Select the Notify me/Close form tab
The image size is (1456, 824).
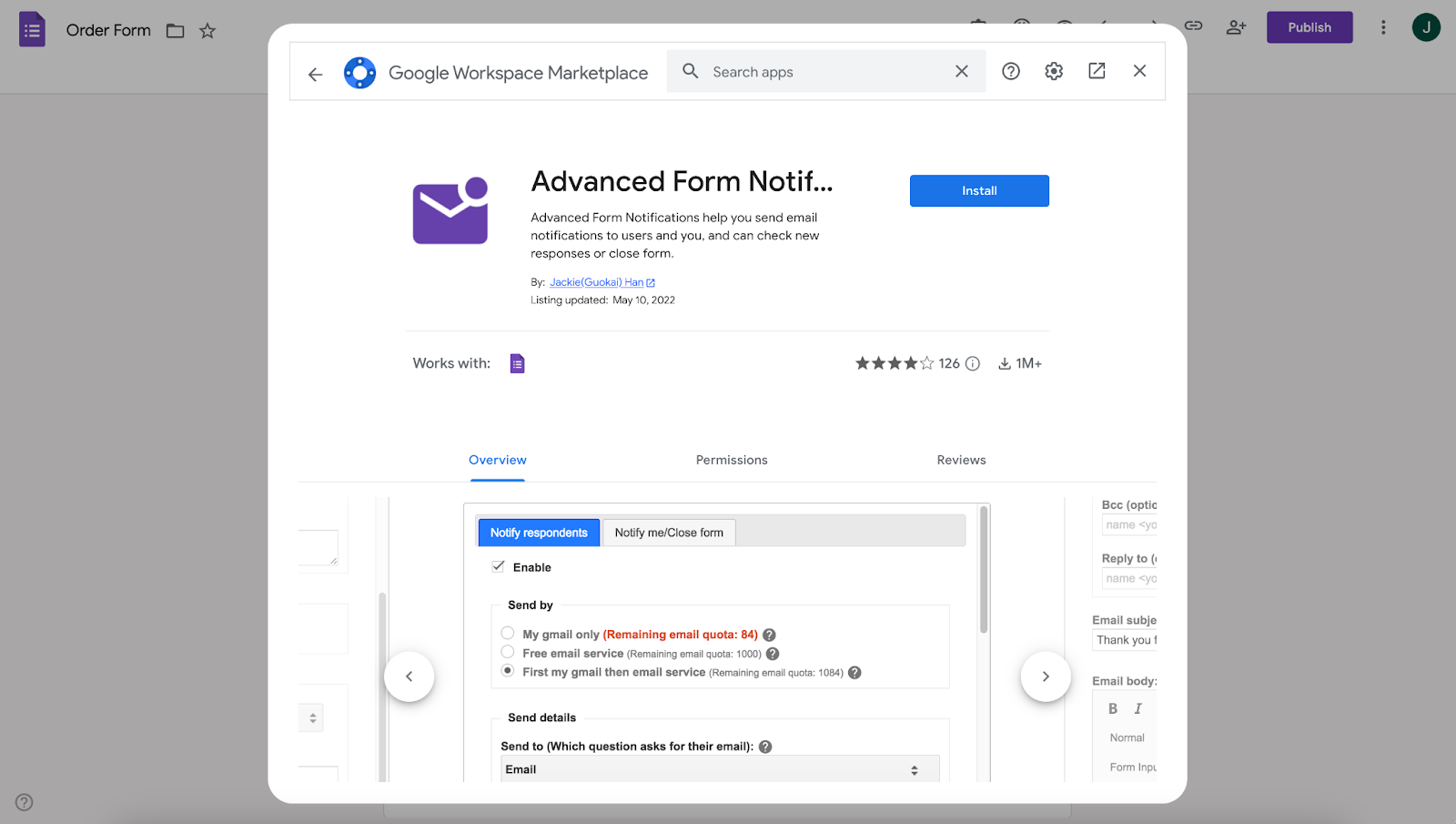[669, 533]
